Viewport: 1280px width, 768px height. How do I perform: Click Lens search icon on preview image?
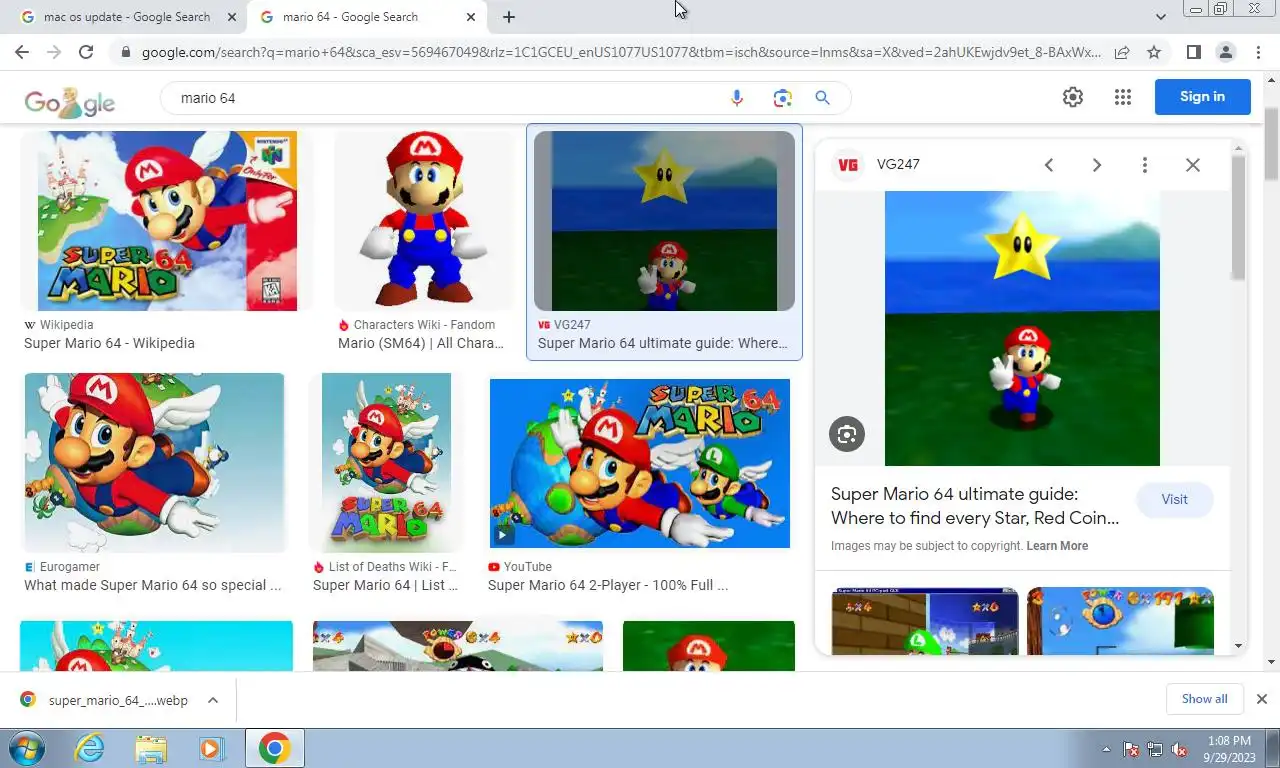pyautogui.click(x=847, y=434)
